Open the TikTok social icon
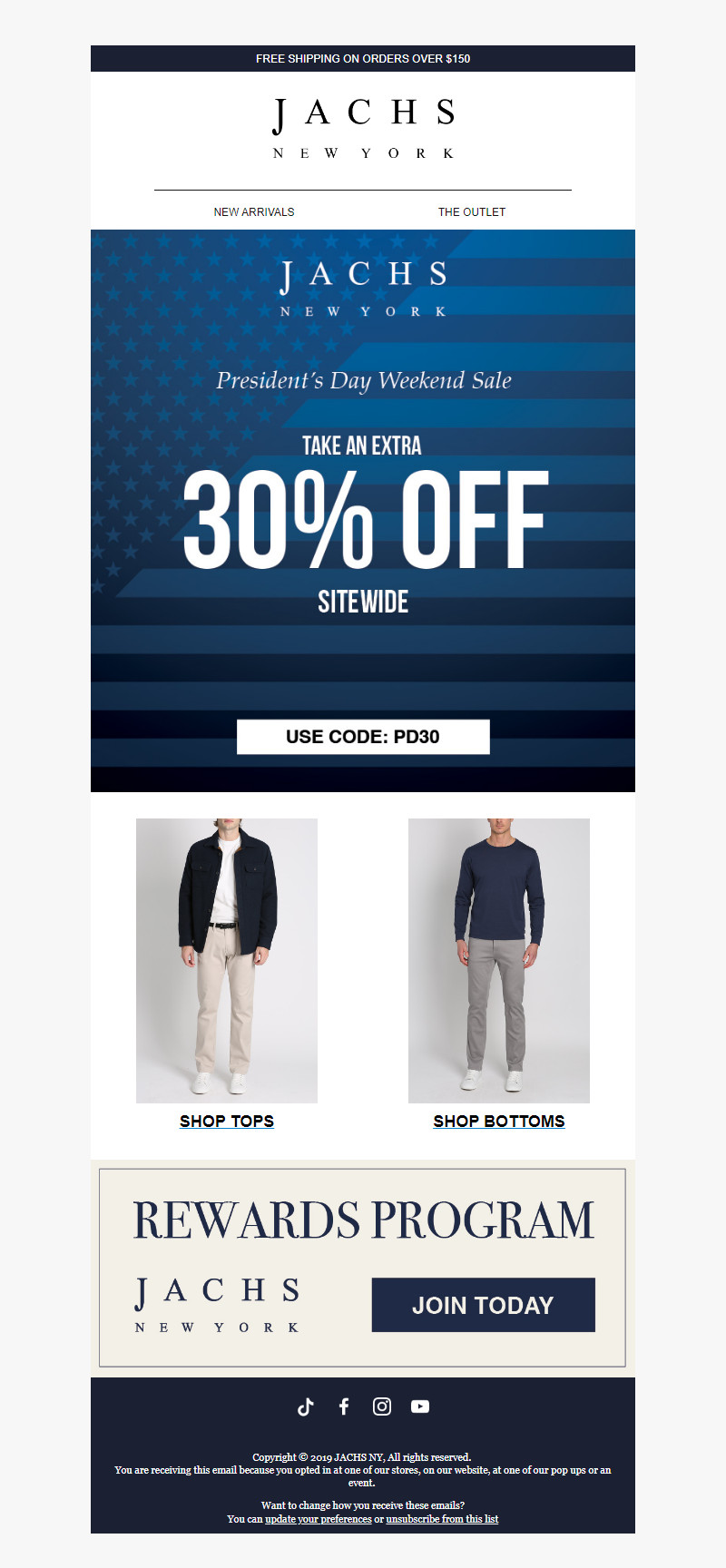This screenshot has height=1568, width=726. (306, 1406)
